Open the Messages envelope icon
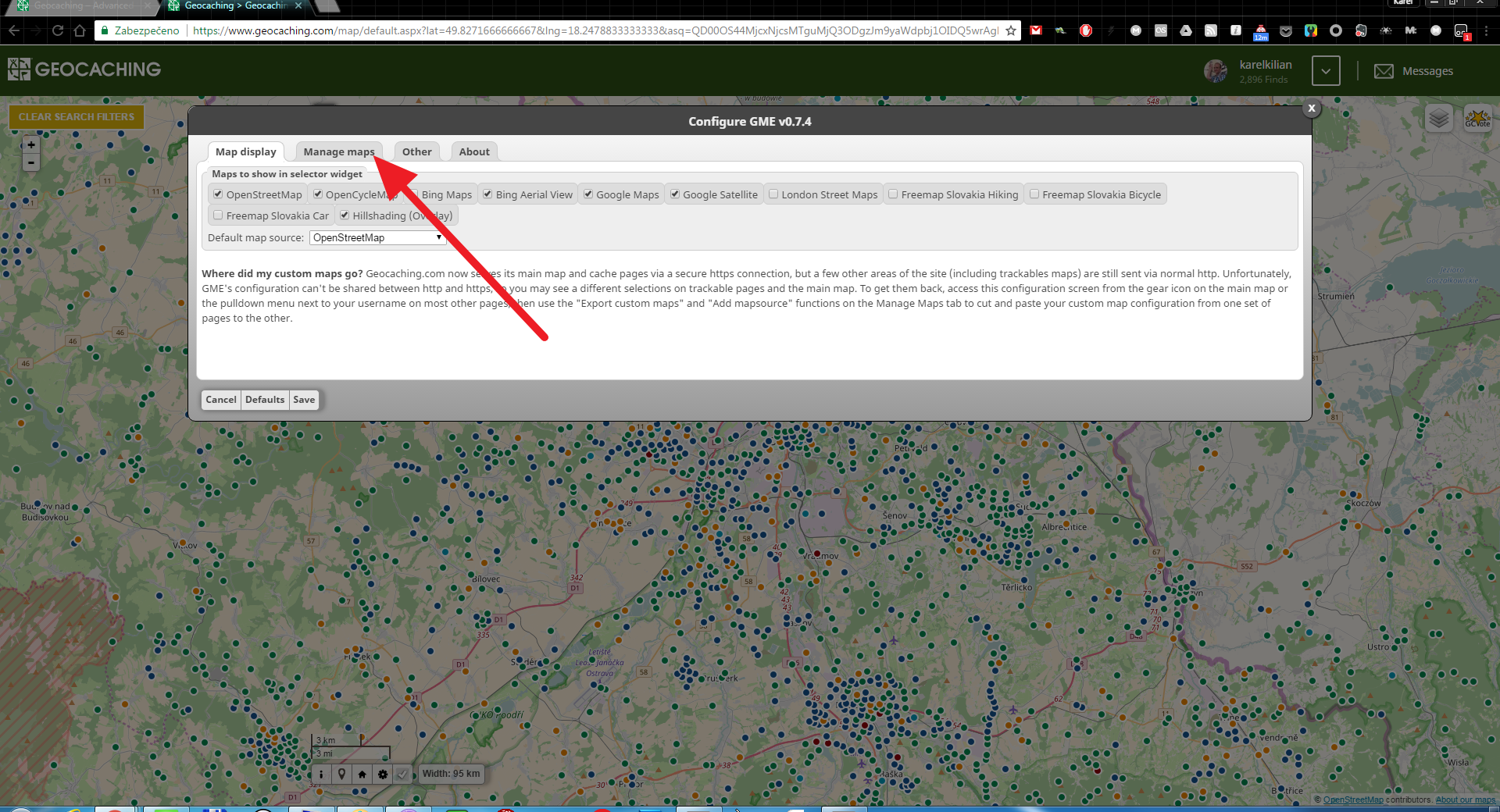Screen dimensions: 1500x812 1384,71
